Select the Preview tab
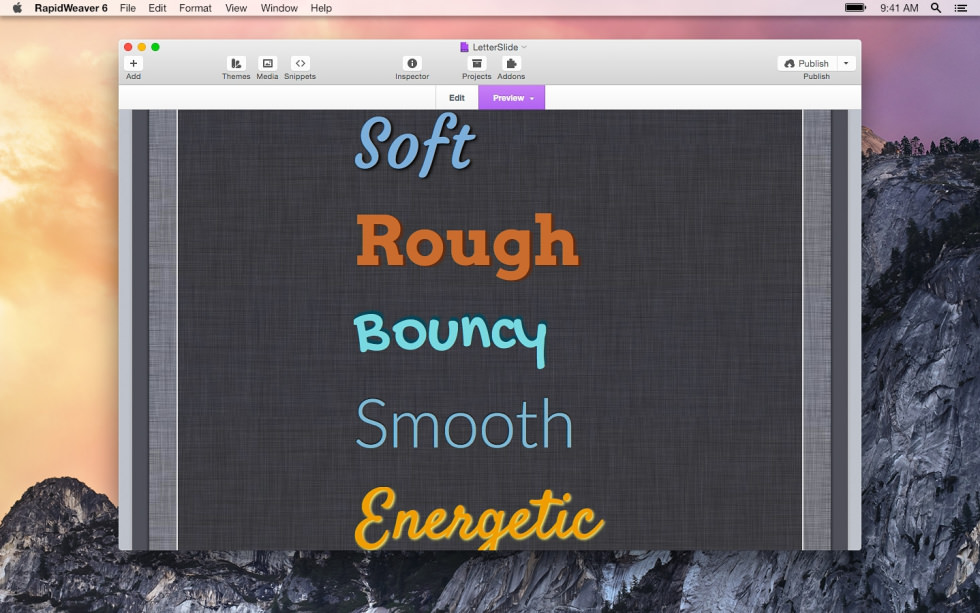This screenshot has height=613, width=980. [x=511, y=97]
